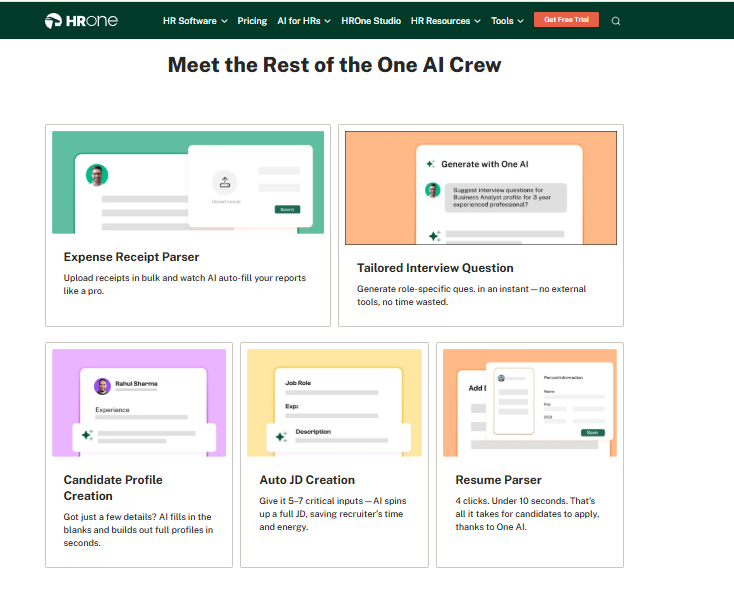Click sparkle icon beside Generate with One AI
Image resolution: width=734 pixels, height=592 pixels.
(x=430, y=164)
